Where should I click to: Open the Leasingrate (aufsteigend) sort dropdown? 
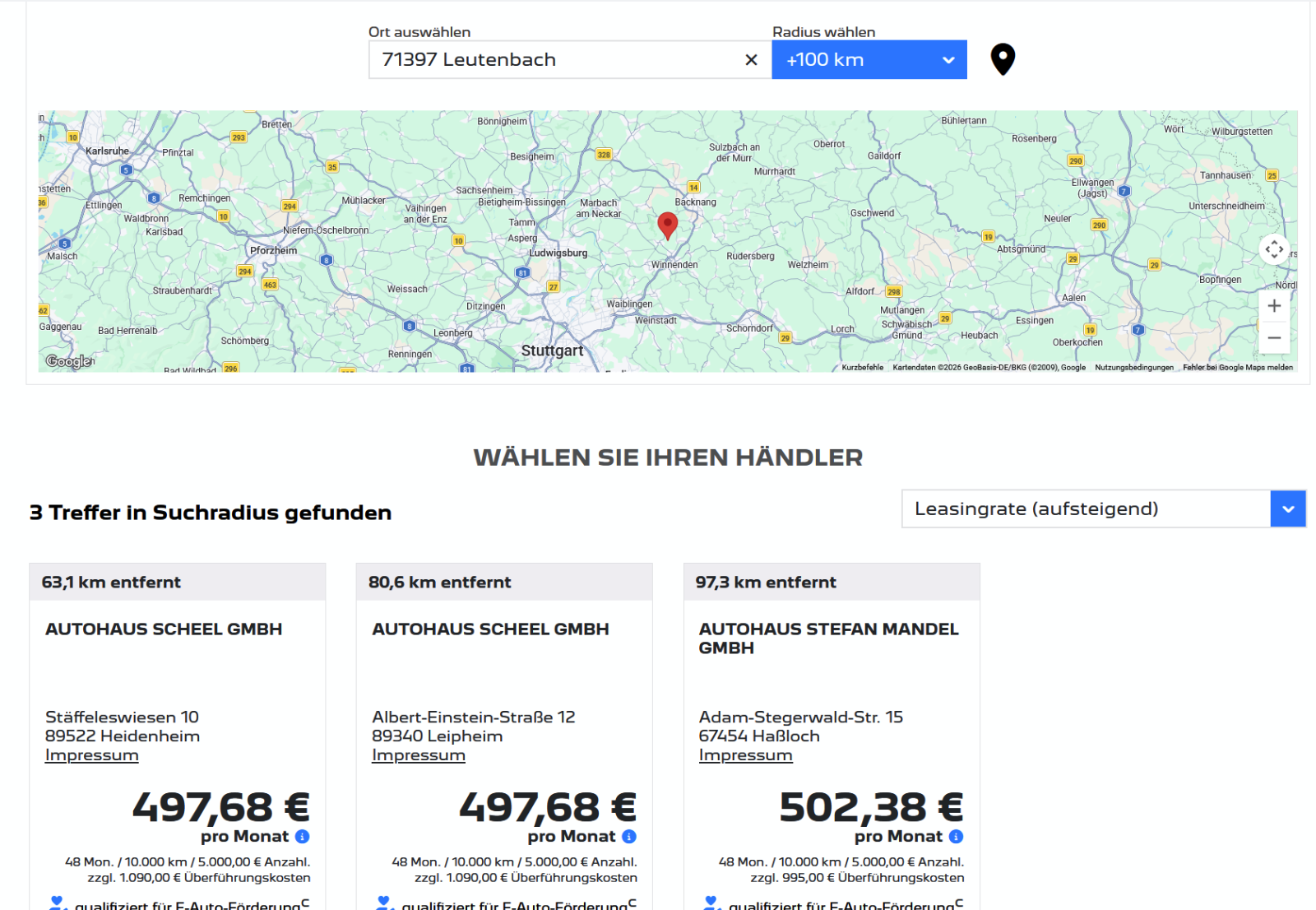pyautogui.click(x=1104, y=509)
